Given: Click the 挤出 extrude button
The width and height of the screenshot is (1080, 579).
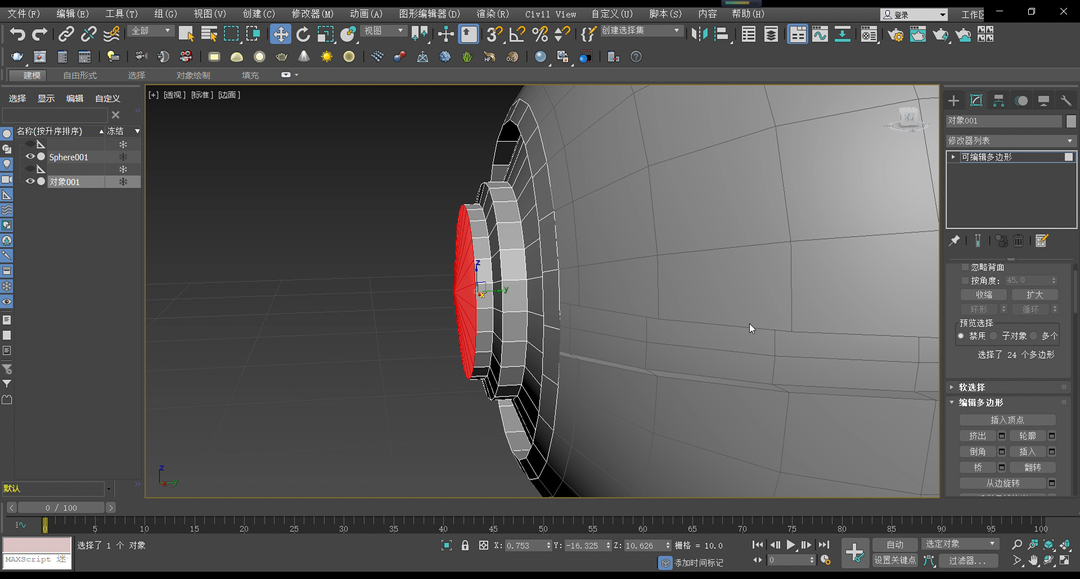Looking at the screenshot, I should (977, 436).
